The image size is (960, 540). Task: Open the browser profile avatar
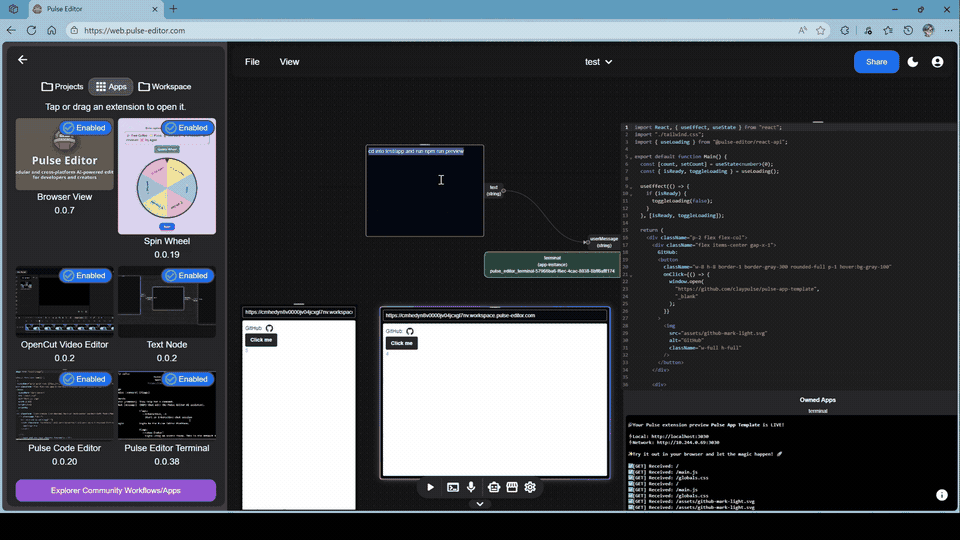click(928, 30)
